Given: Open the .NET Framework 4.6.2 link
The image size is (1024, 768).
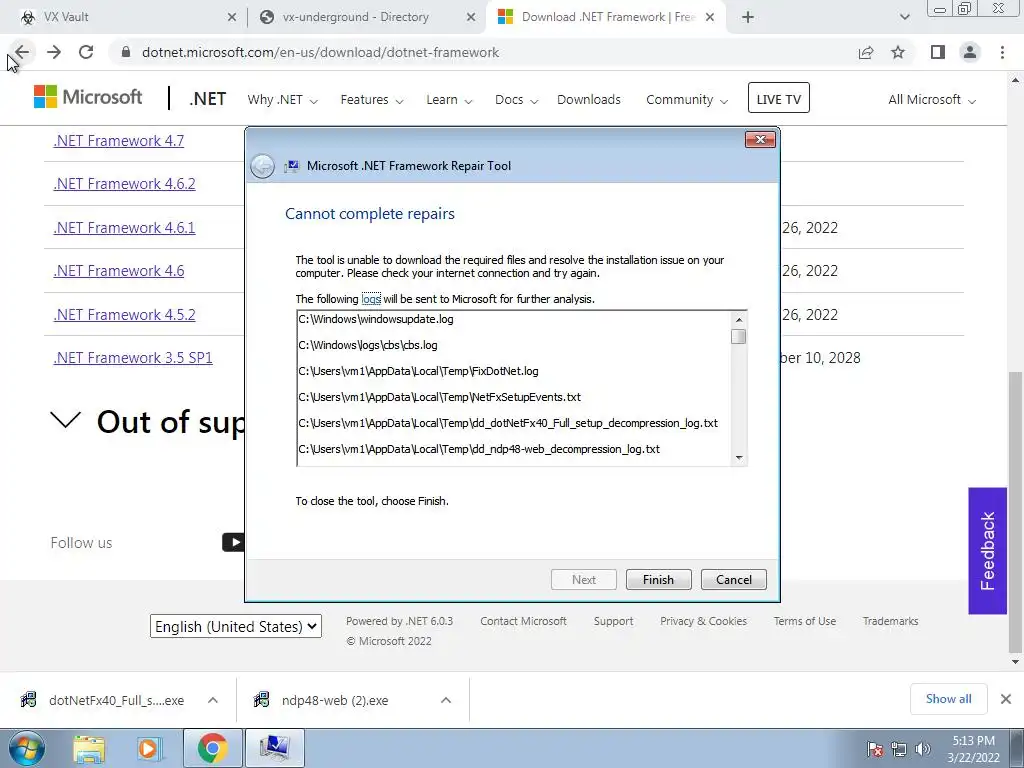Looking at the screenshot, I should pos(124,184).
